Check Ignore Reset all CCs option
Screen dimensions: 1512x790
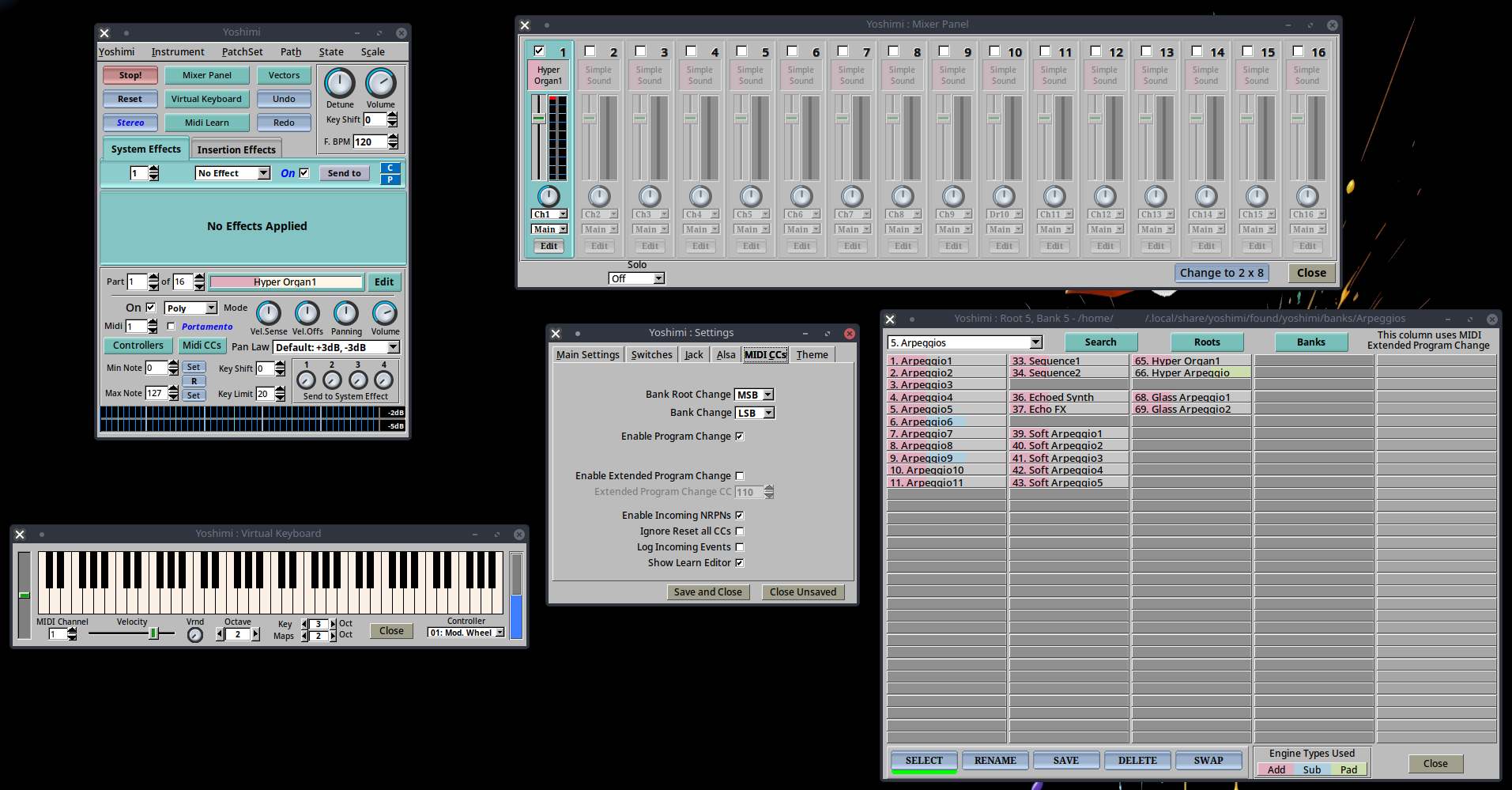tap(740, 531)
